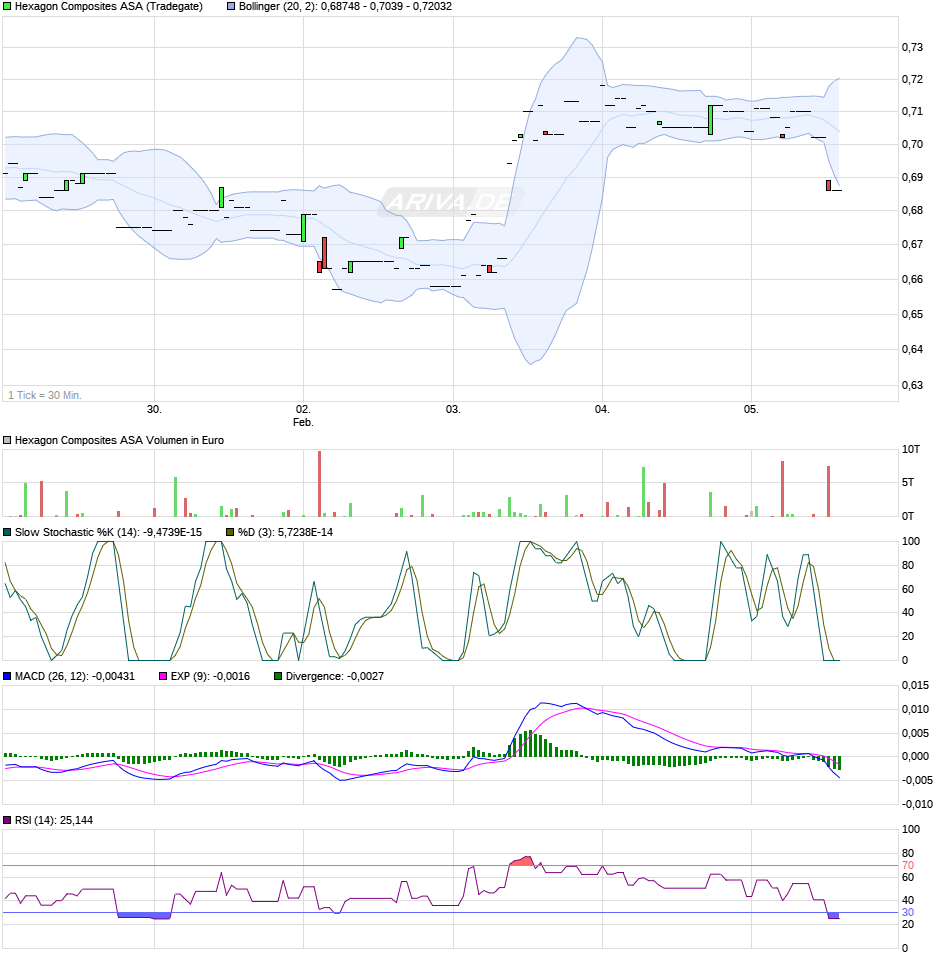940x958 pixels.
Task: Click the '03.' date axis label
Action: point(453,409)
